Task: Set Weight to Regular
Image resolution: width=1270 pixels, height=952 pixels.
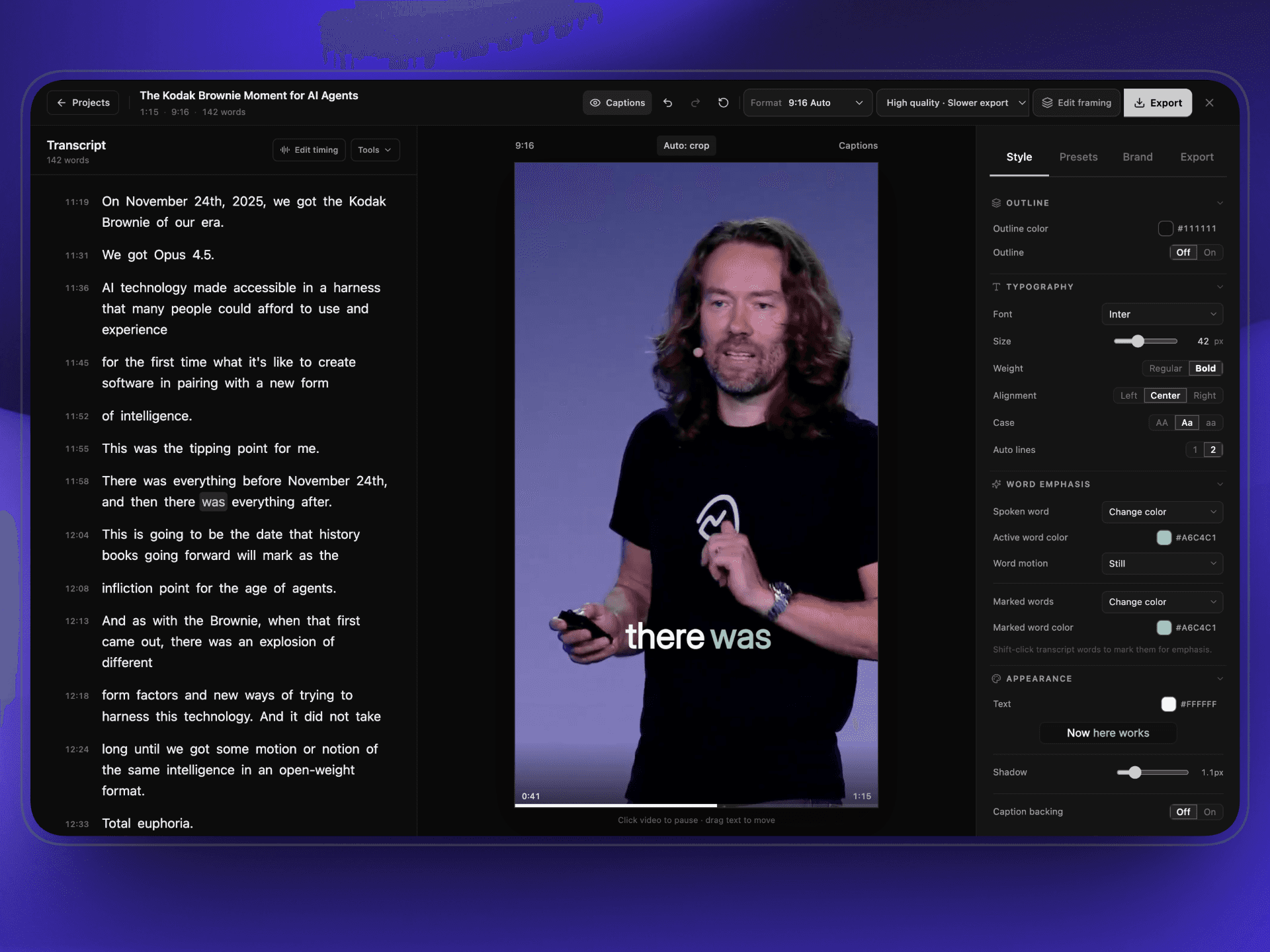Action: click(1165, 369)
